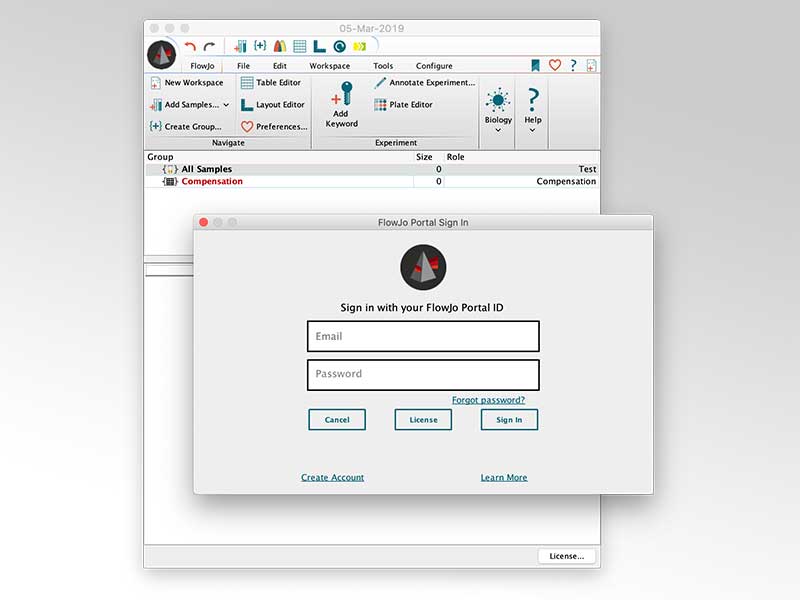Switch to the FlowJo ribbon tab
This screenshot has height=600, width=800.
(202, 66)
